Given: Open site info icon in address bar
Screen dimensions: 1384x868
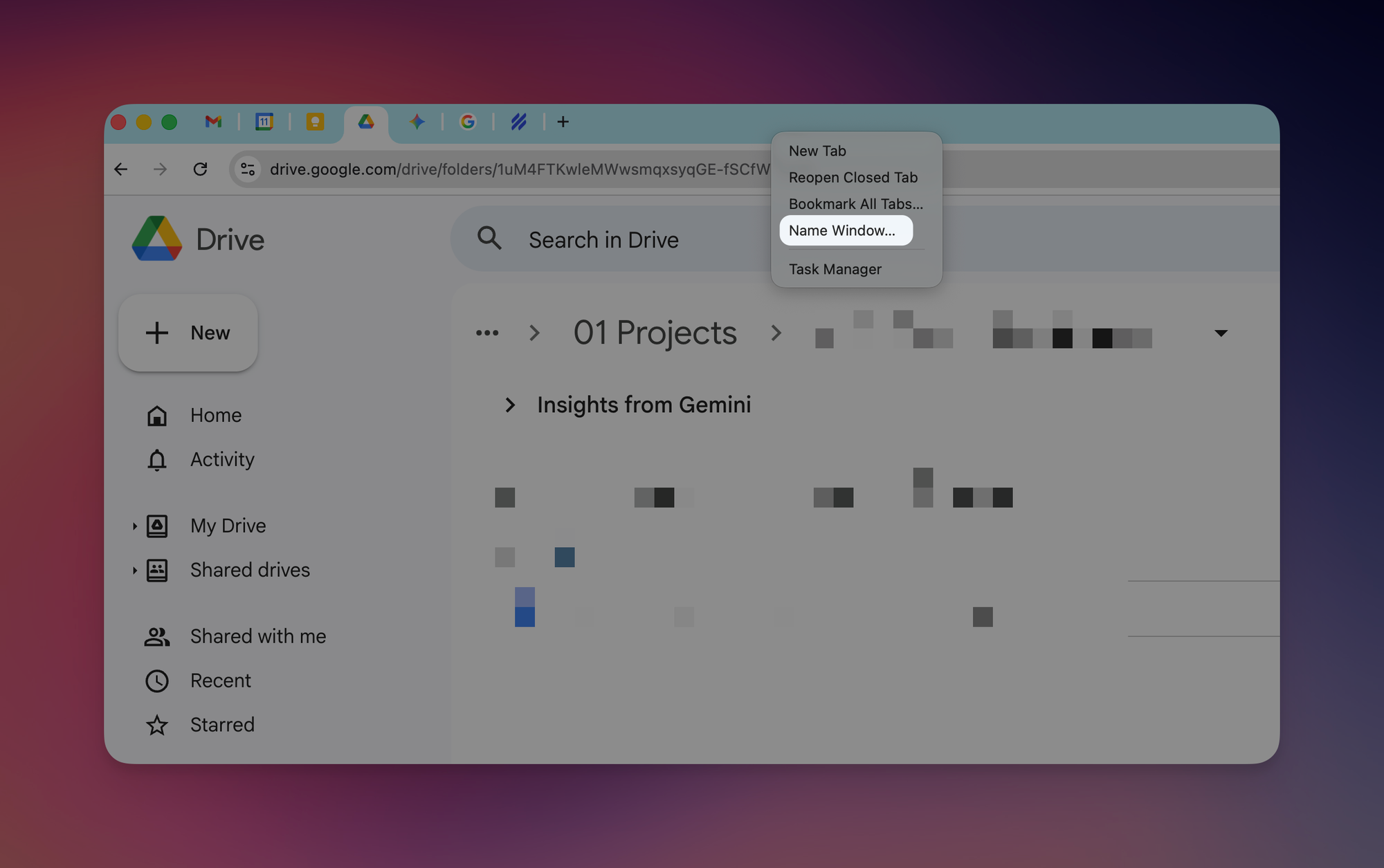Looking at the screenshot, I should pos(247,169).
